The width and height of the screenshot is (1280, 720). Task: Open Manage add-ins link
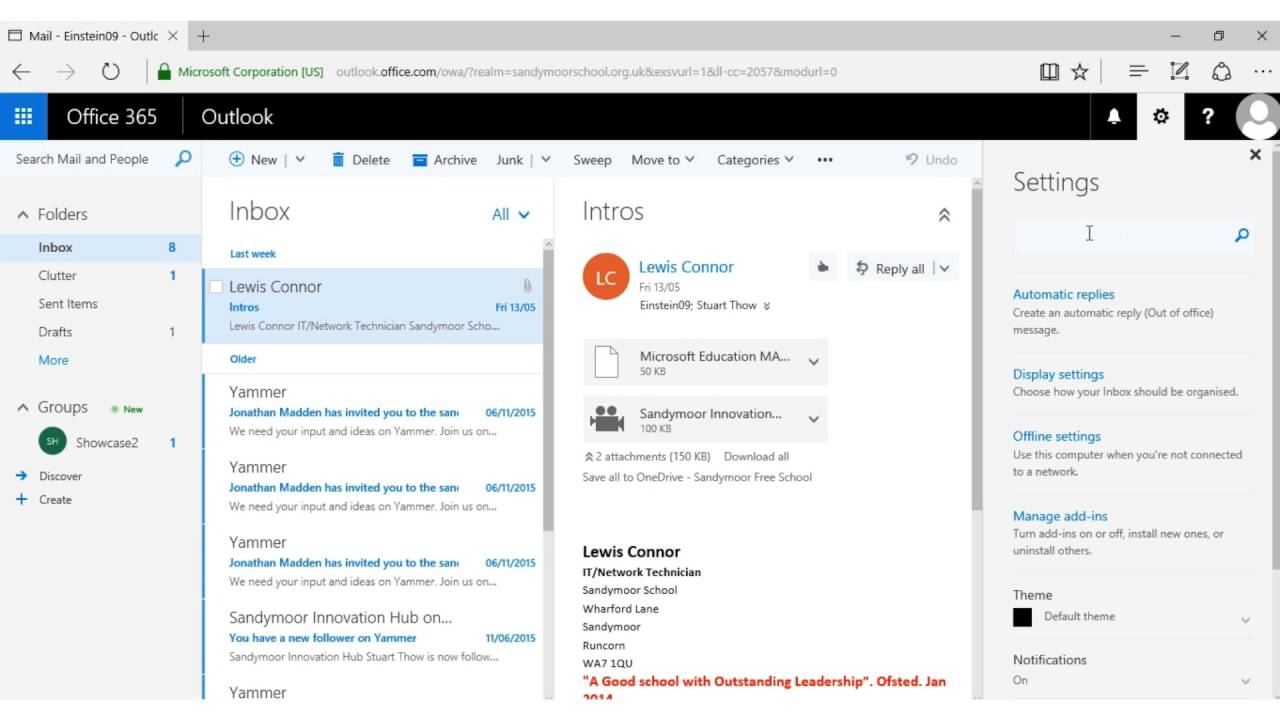[x=1060, y=516]
